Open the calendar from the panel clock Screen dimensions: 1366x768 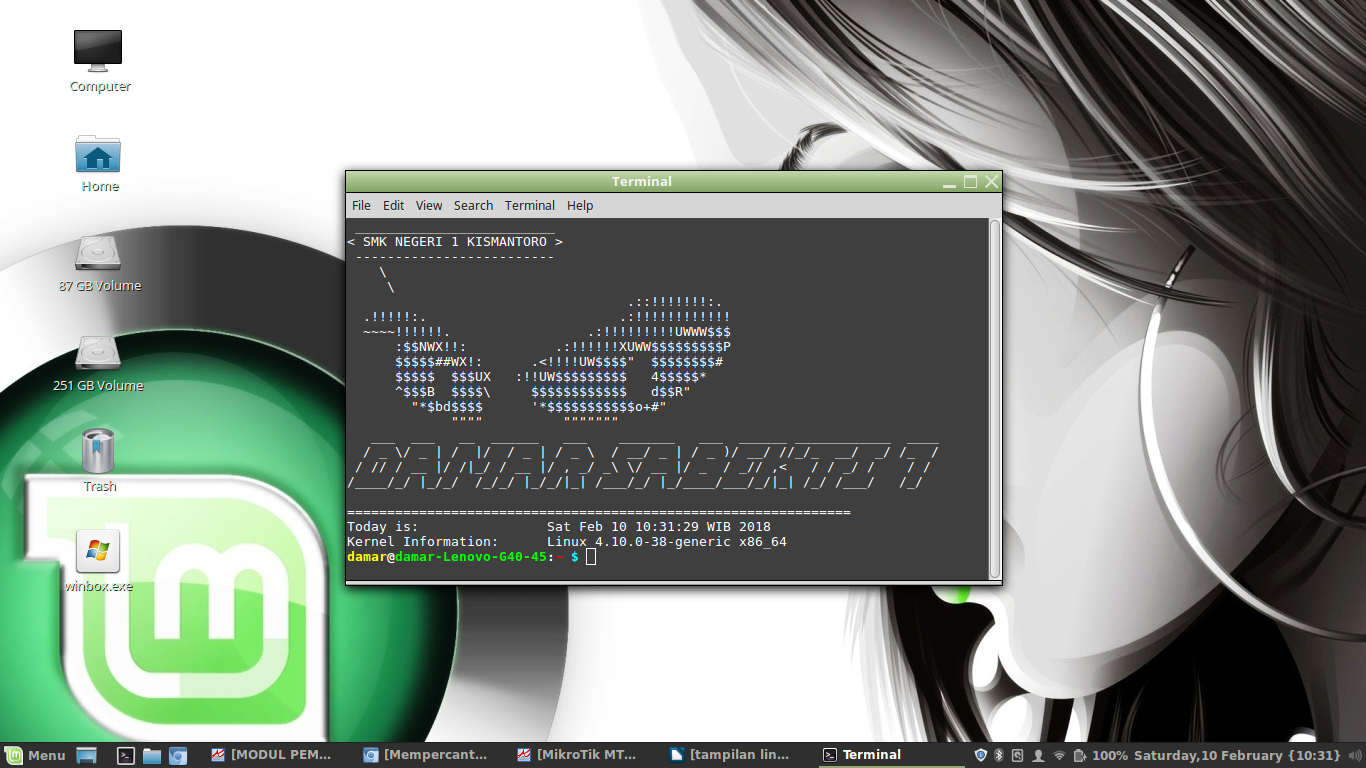click(1238, 755)
